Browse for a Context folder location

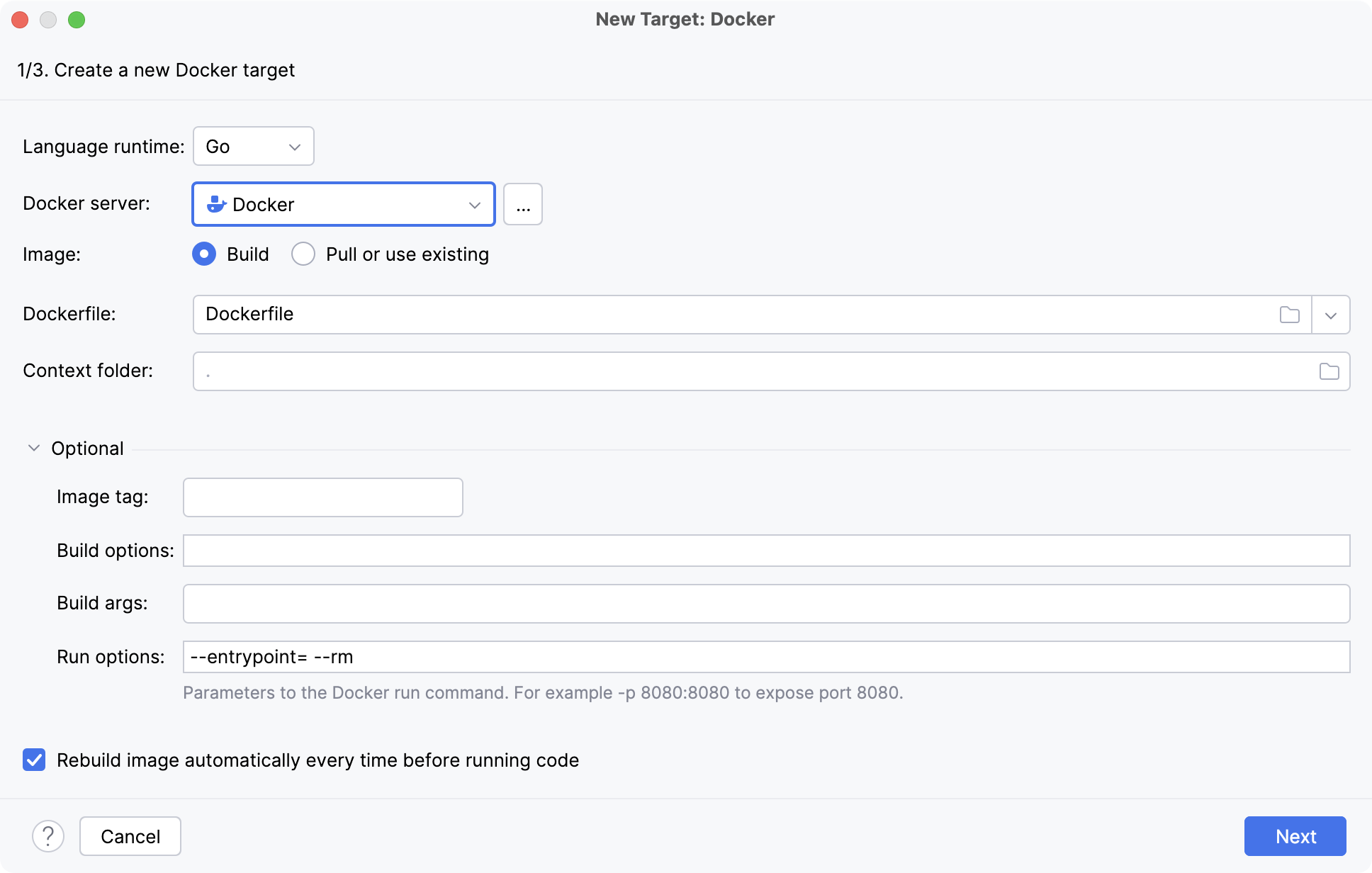[1329, 371]
